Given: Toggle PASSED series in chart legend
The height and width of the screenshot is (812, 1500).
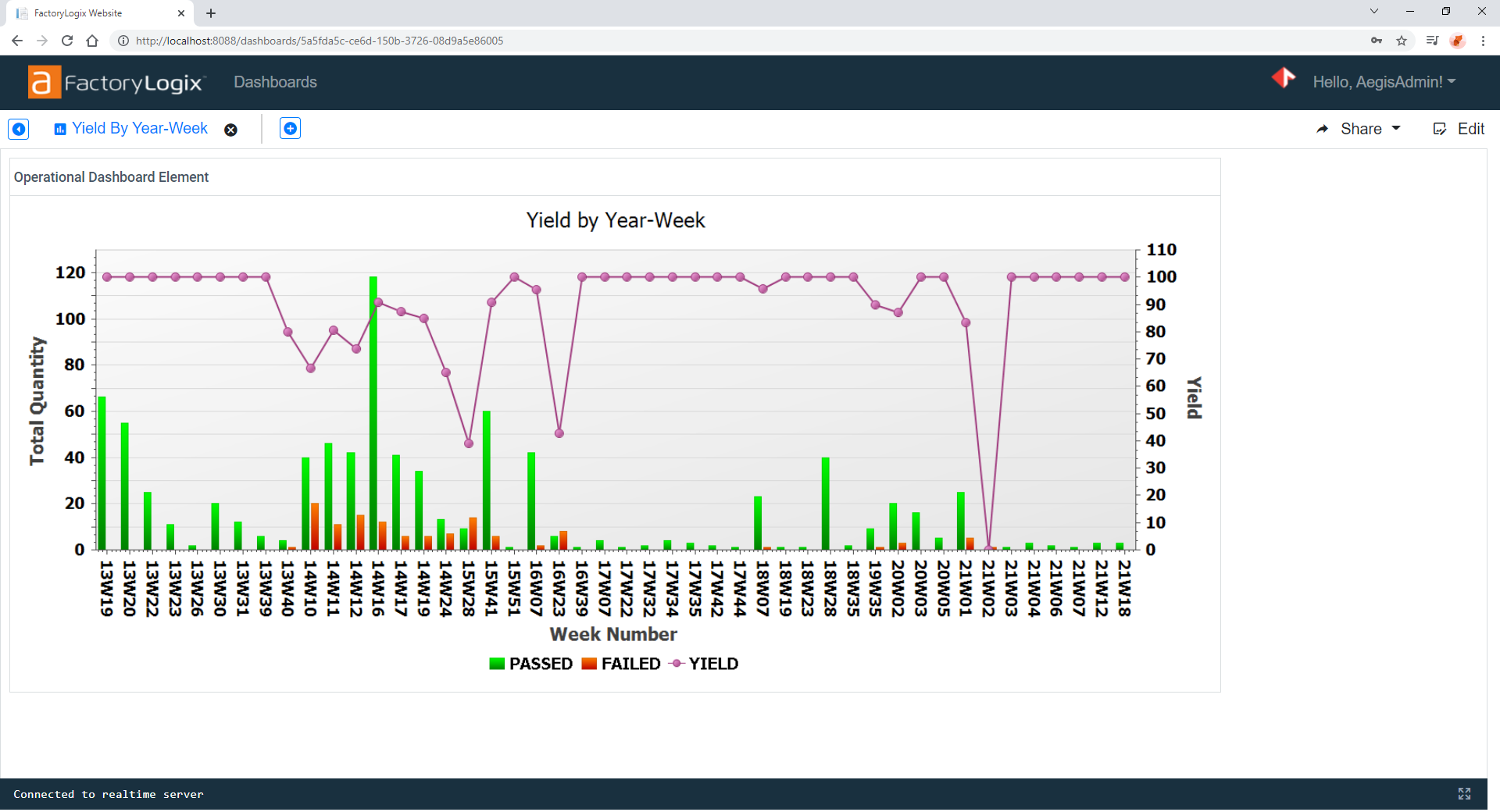Looking at the screenshot, I should [x=531, y=664].
